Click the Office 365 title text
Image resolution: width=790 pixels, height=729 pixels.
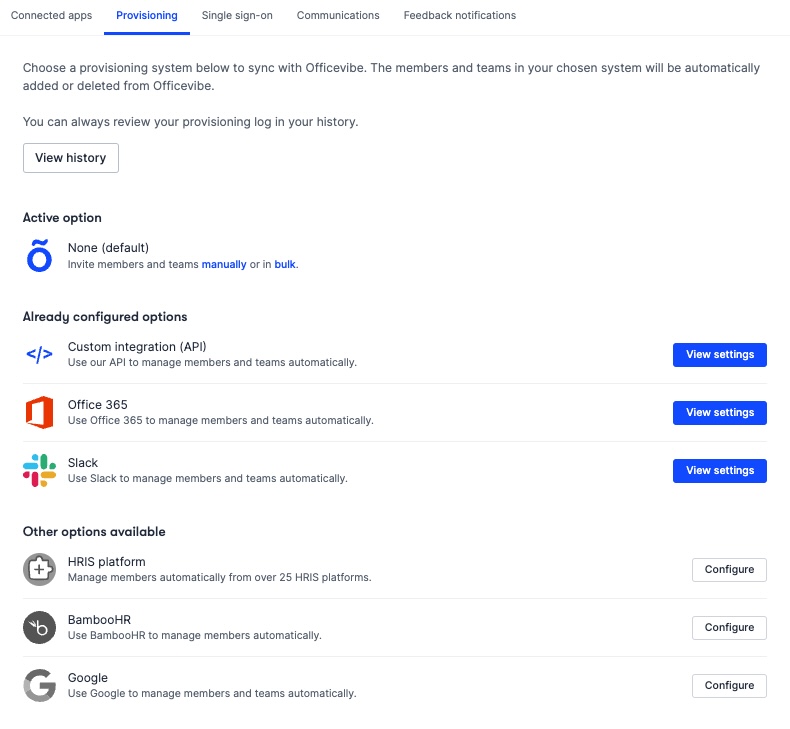point(98,405)
